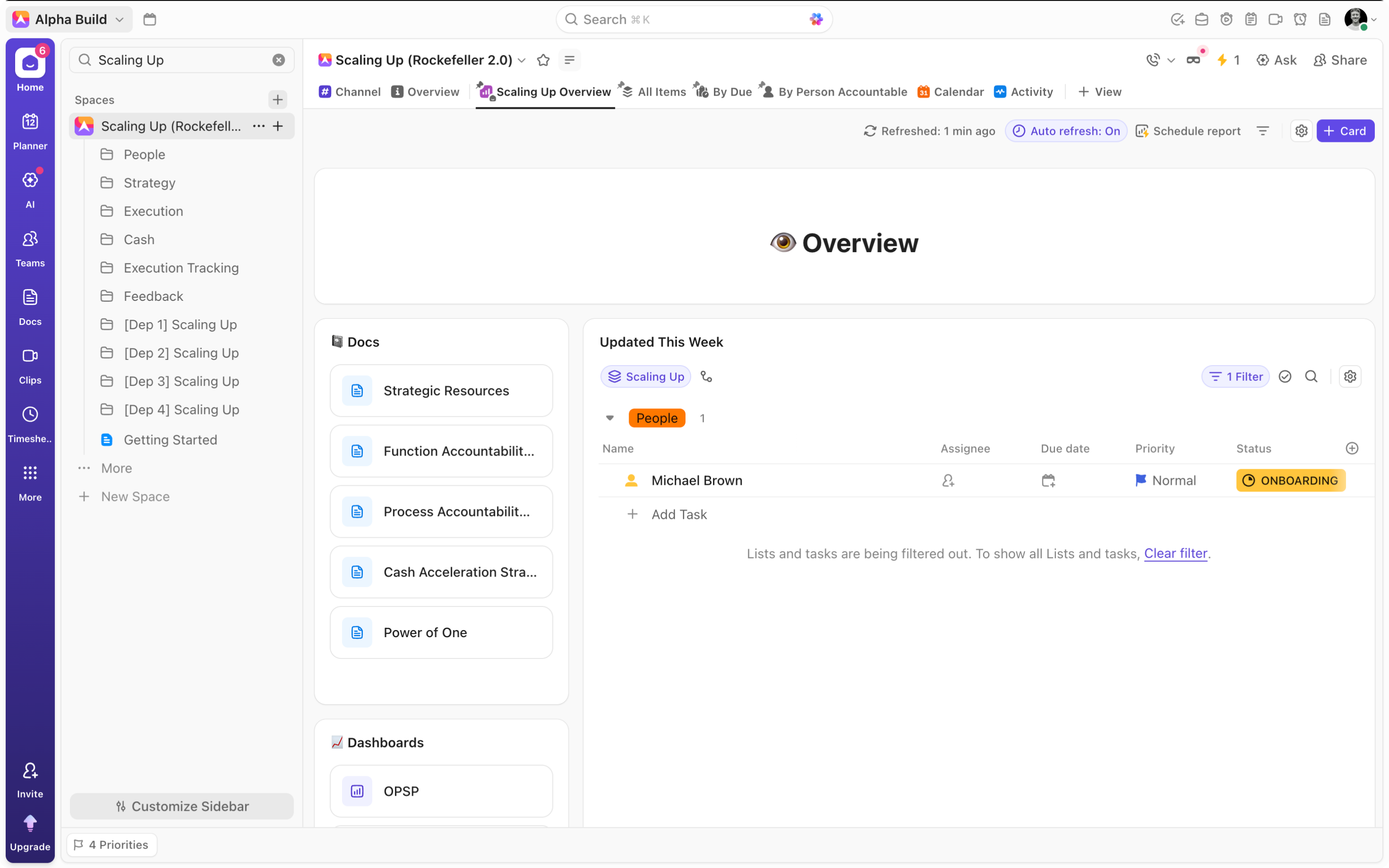This screenshot has height=868, width=1389.
Task: Collapse the People group
Action: pos(609,418)
